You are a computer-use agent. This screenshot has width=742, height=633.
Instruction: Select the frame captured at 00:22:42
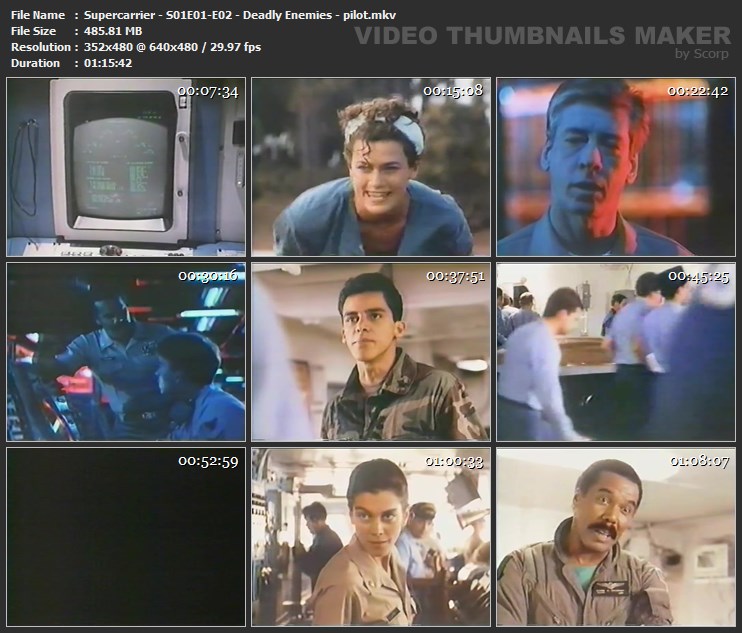[x=616, y=167]
